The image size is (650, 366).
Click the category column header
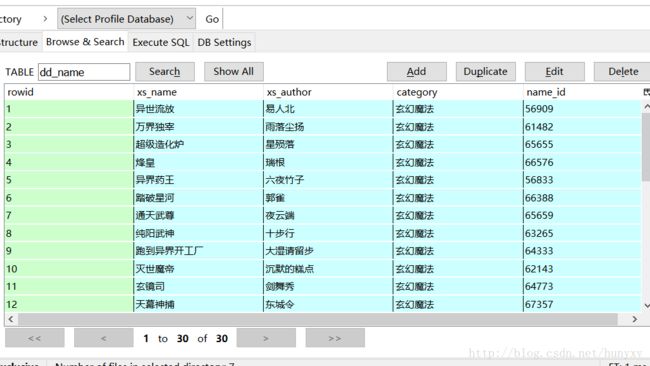pos(458,92)
